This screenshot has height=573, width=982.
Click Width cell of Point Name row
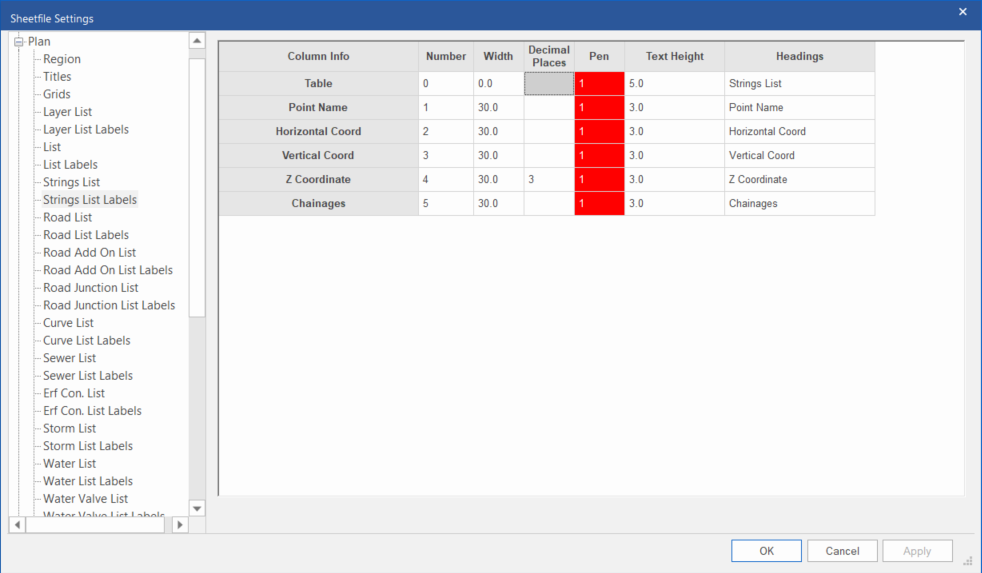498,108
